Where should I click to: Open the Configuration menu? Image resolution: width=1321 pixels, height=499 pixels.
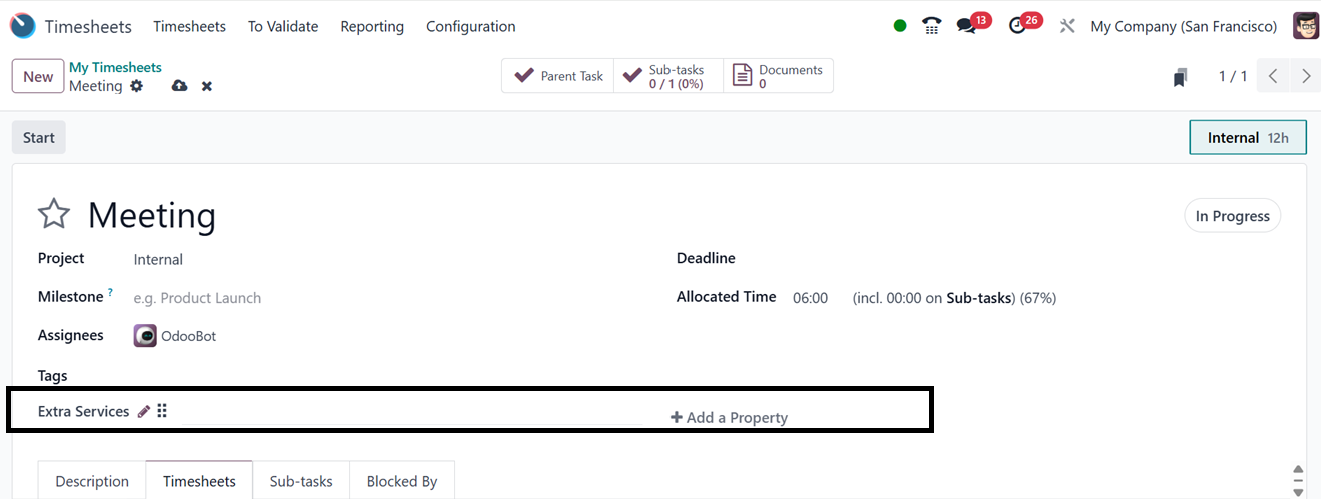pyautogui.click(x=470, y=26)
